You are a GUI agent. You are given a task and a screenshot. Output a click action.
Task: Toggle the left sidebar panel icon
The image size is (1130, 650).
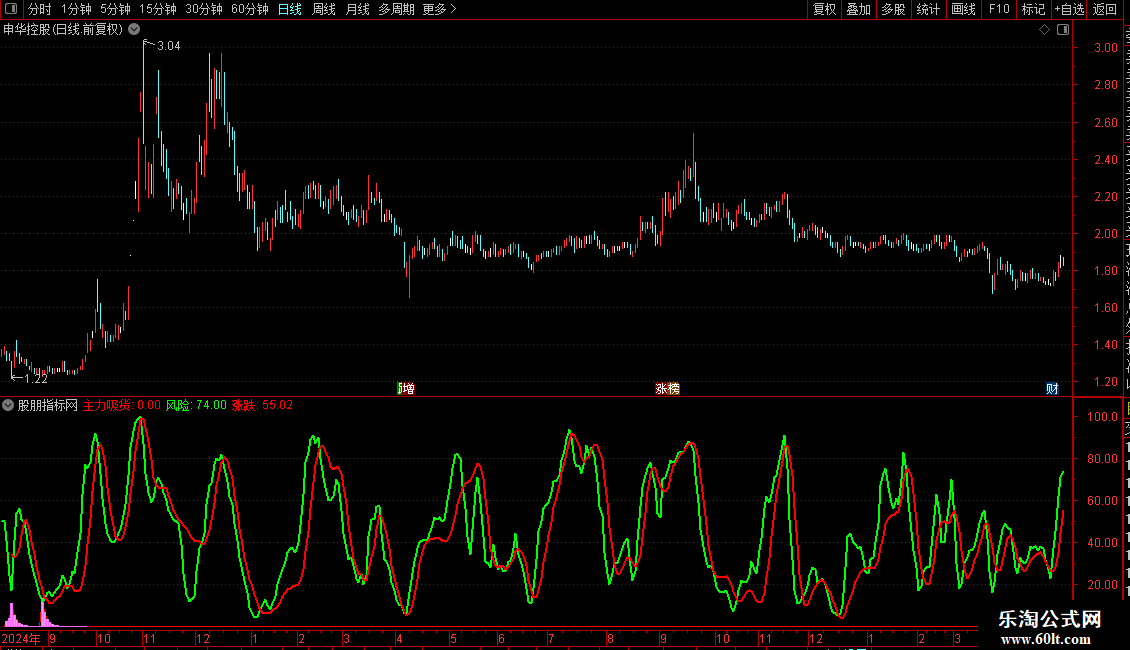[x=11, y=9]
